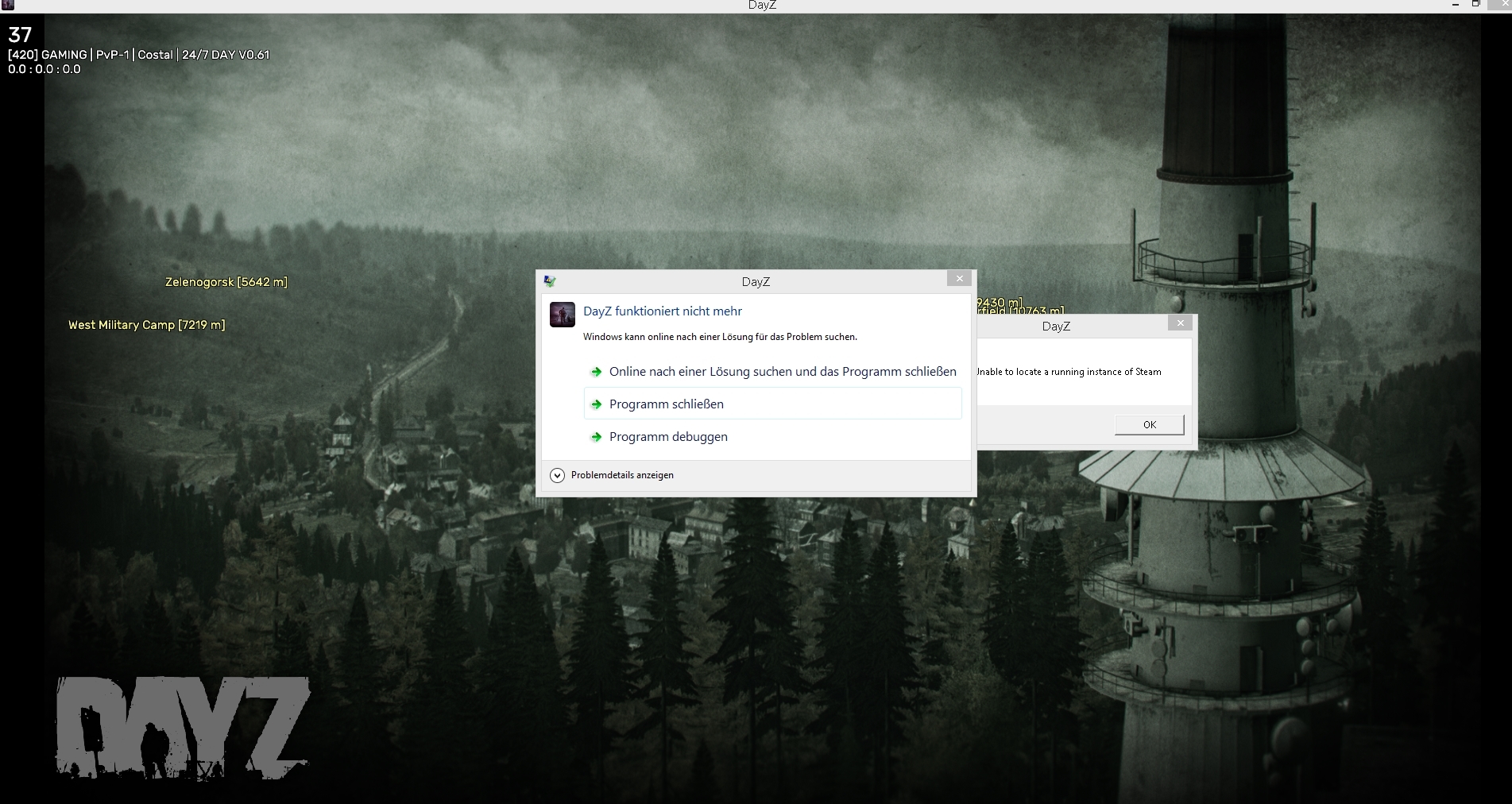Image resolution: width=1512 pixels, height=804 pixels.
Task: Click the DayZ title in the main window title bar
Action: click(x=762, y=6)
